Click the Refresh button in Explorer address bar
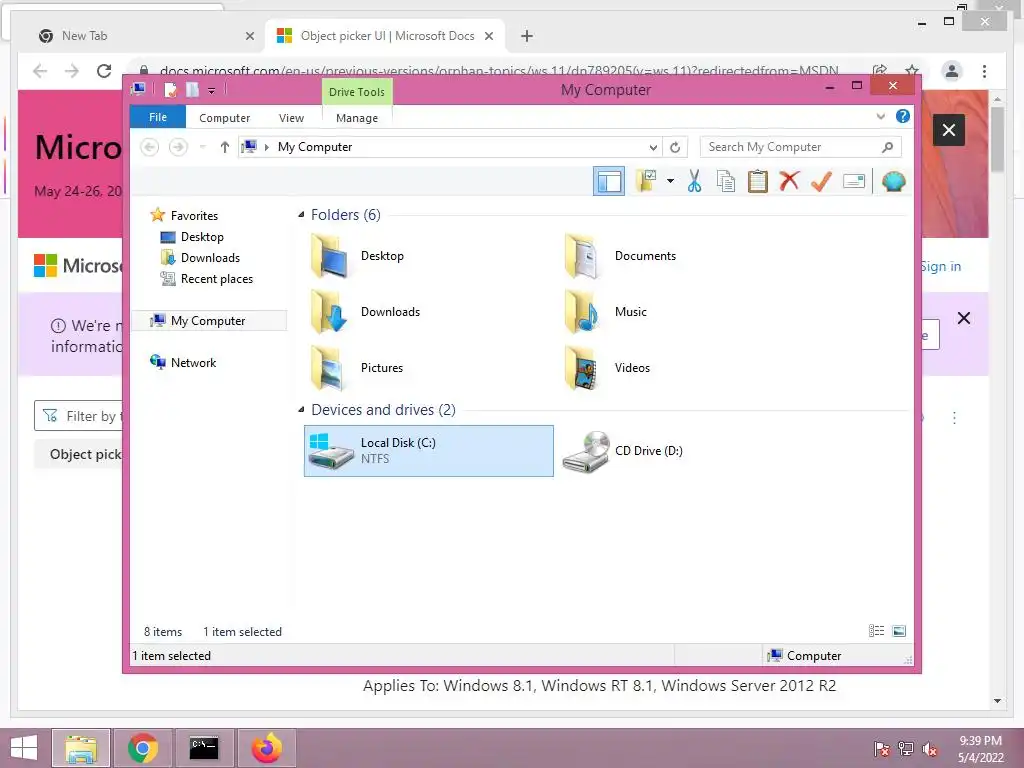 point(675,148)
